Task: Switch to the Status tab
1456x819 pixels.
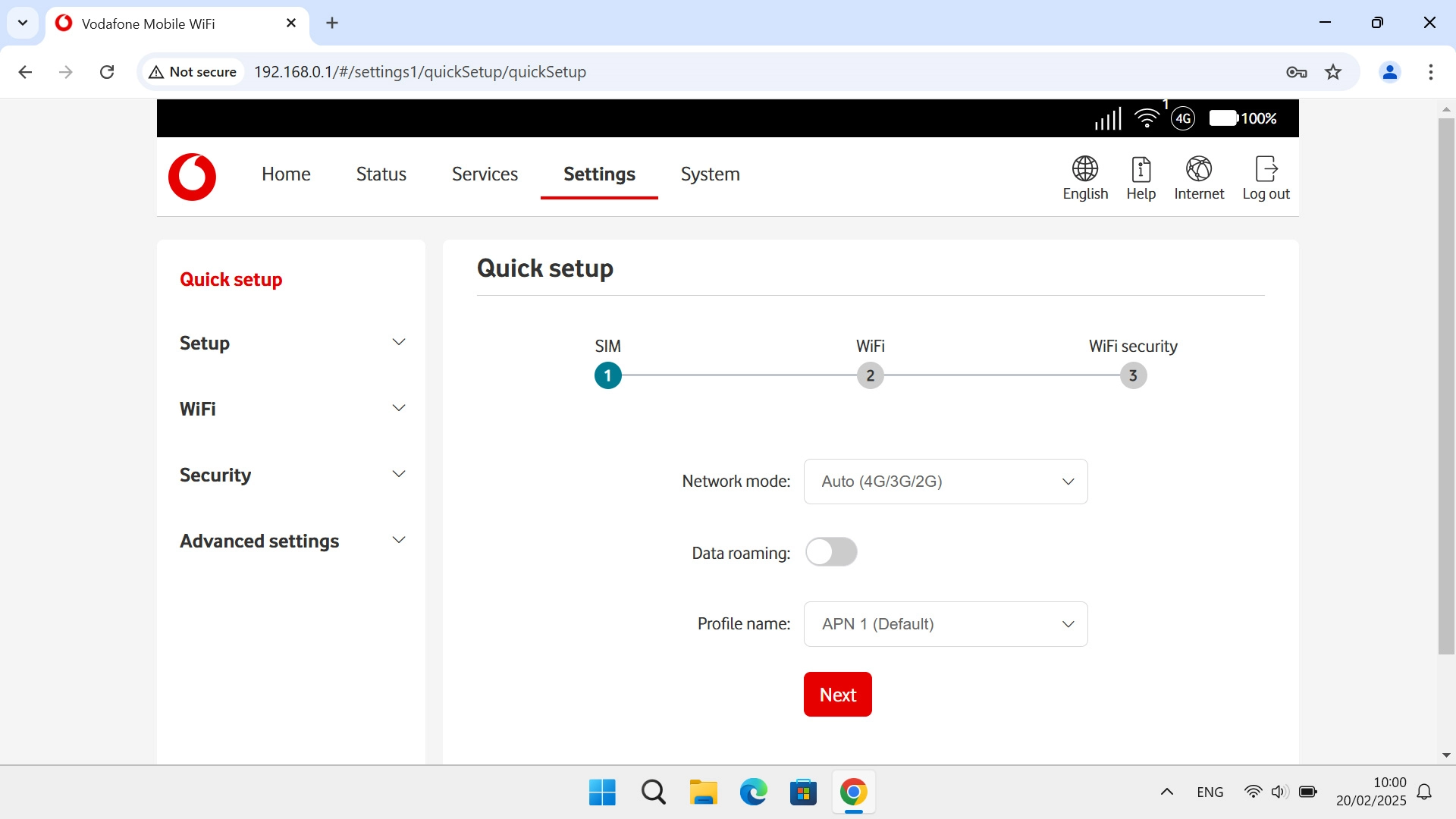Action: pyautogui.click(x=381, y=174)
